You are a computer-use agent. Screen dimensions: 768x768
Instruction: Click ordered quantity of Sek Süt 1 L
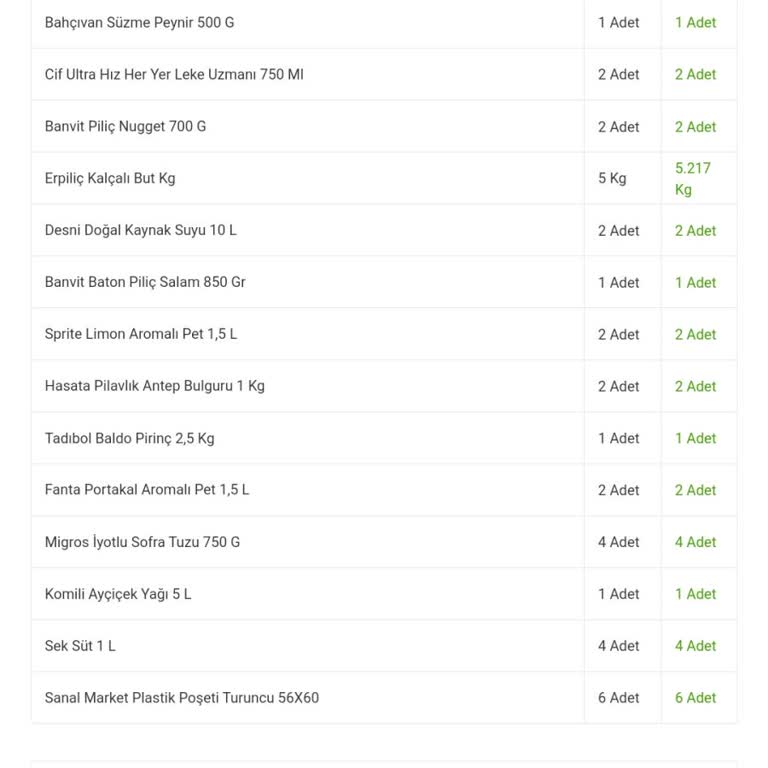pos(618,646)
